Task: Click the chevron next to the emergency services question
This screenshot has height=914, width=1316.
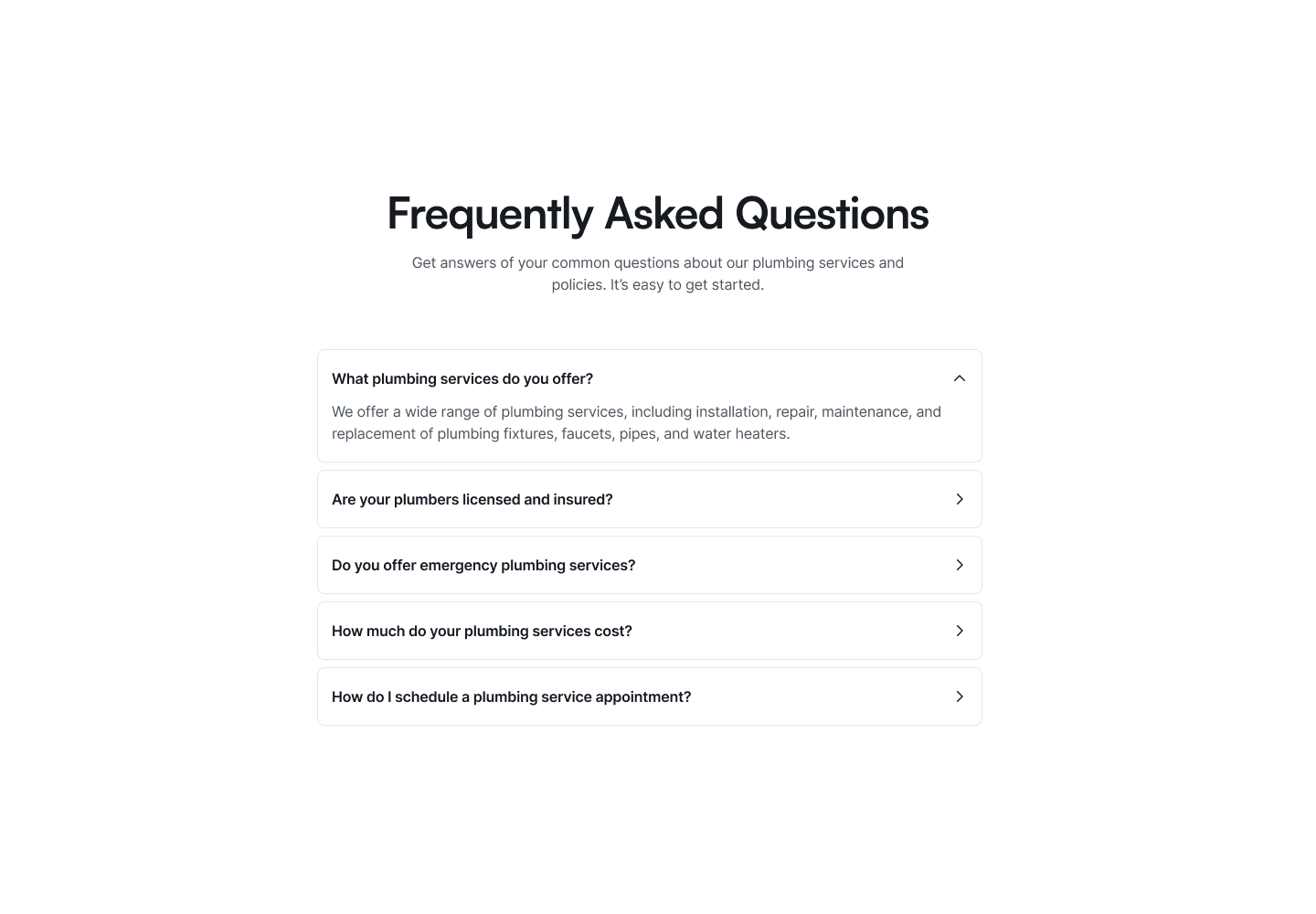Action: pyautogui.click(x=960, y=565)
